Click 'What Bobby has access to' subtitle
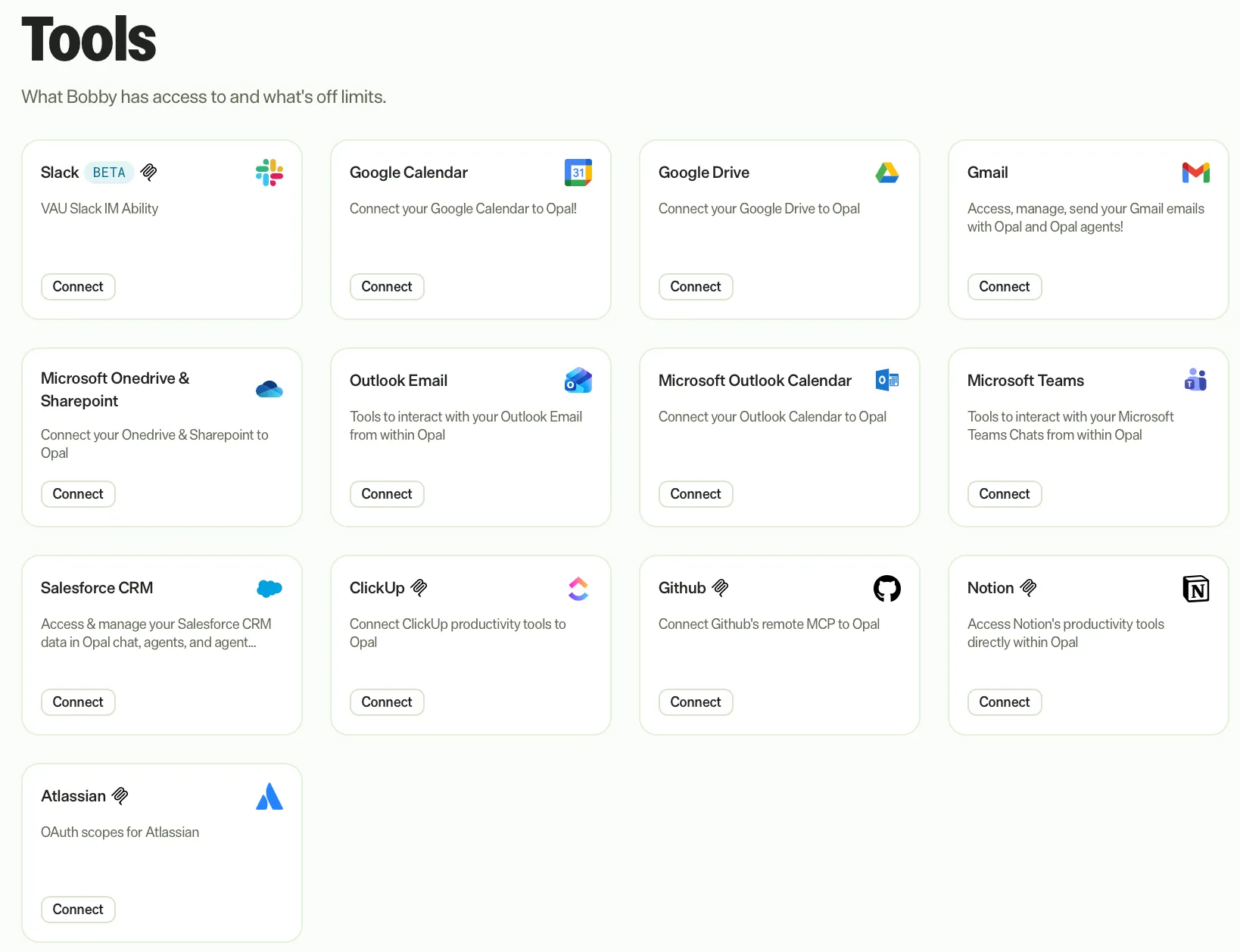Screen dimensions: 1240x952 (x=204, y=97)
